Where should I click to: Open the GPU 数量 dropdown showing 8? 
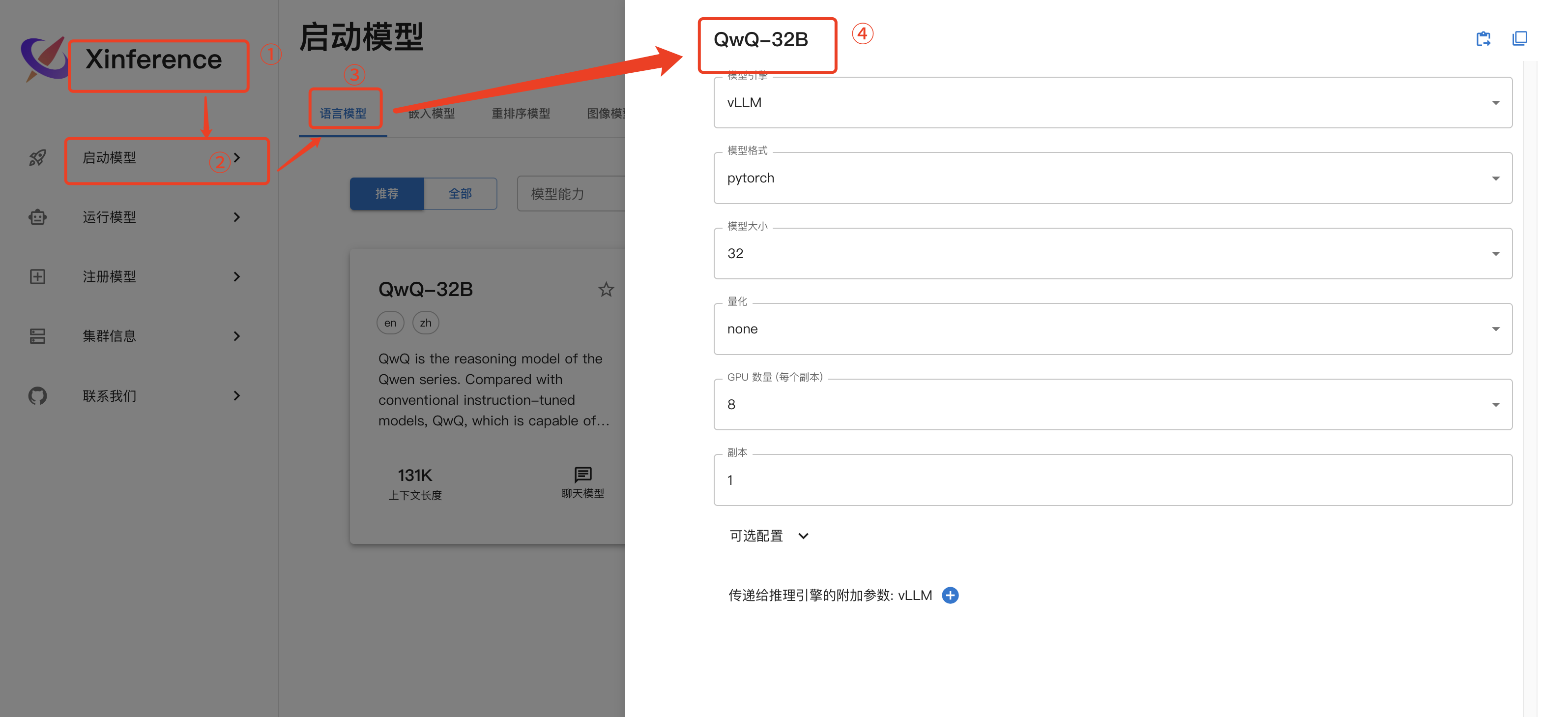[x=1113, y=405]
